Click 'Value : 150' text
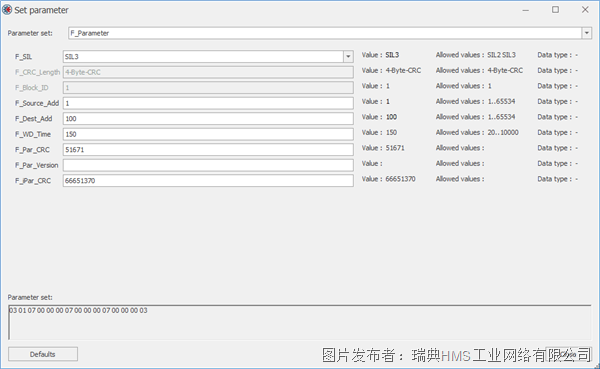 (379, 132)
